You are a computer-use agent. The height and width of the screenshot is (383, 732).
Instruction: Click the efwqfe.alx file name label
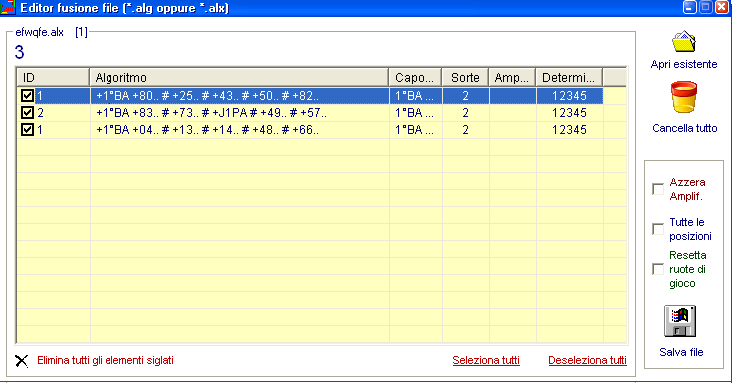pos(39,32)
